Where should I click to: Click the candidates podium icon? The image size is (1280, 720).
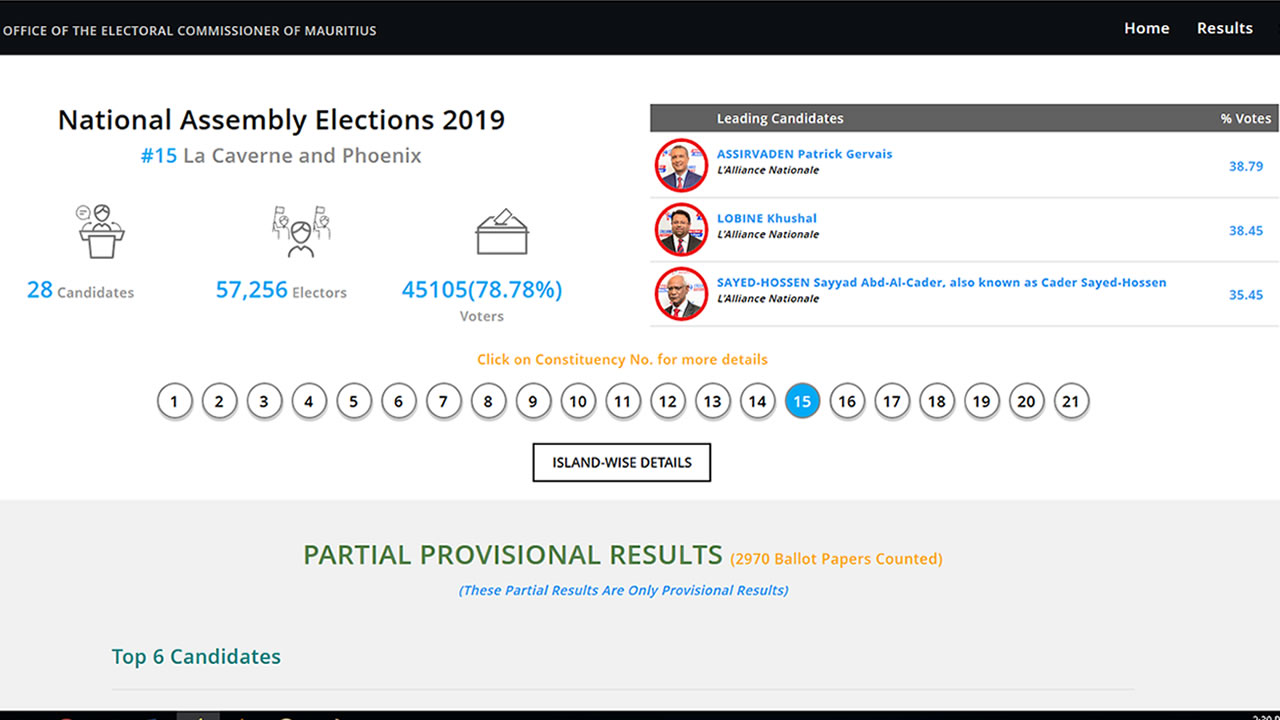pos(100,231)
